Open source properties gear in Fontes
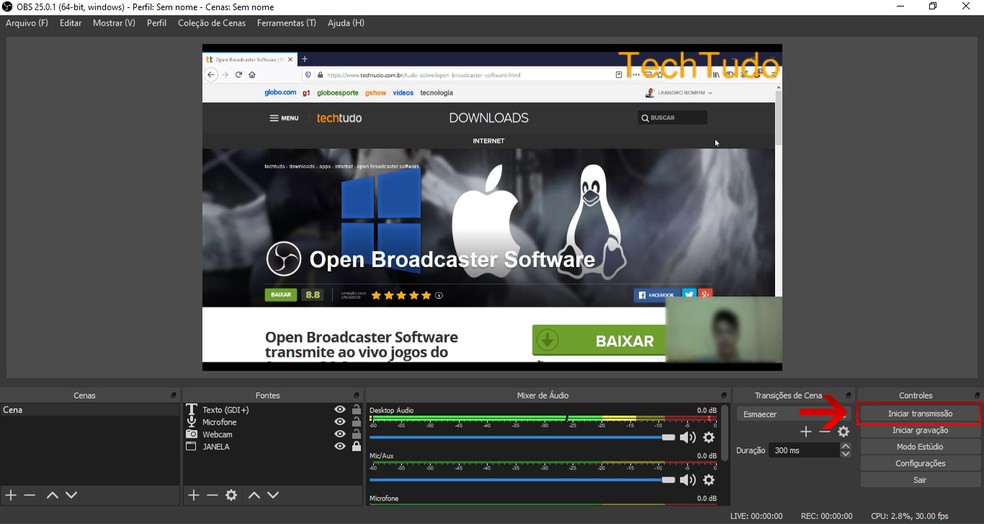 pyautogui.click(x=232, y=495)
